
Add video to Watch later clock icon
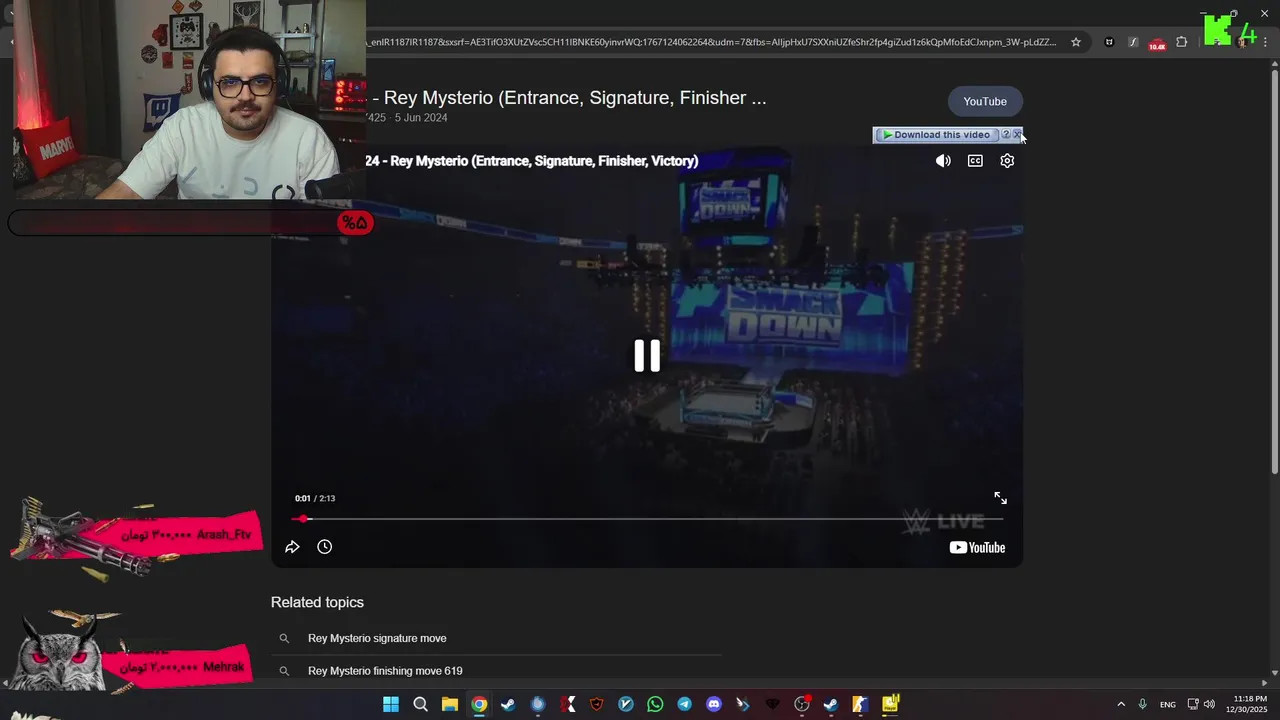click(x=324, y=547)
